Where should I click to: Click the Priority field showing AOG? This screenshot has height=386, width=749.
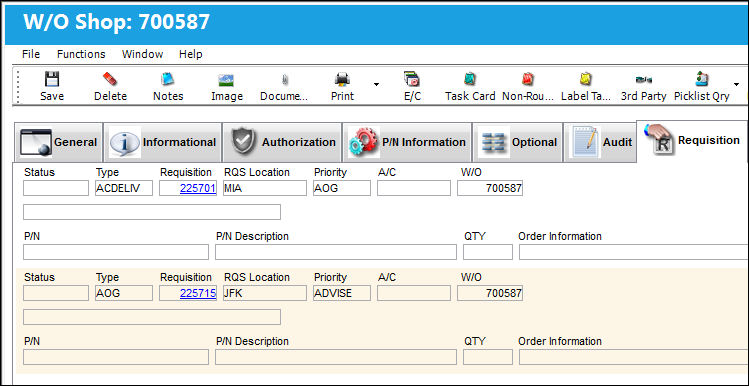(x=342, y=188)
